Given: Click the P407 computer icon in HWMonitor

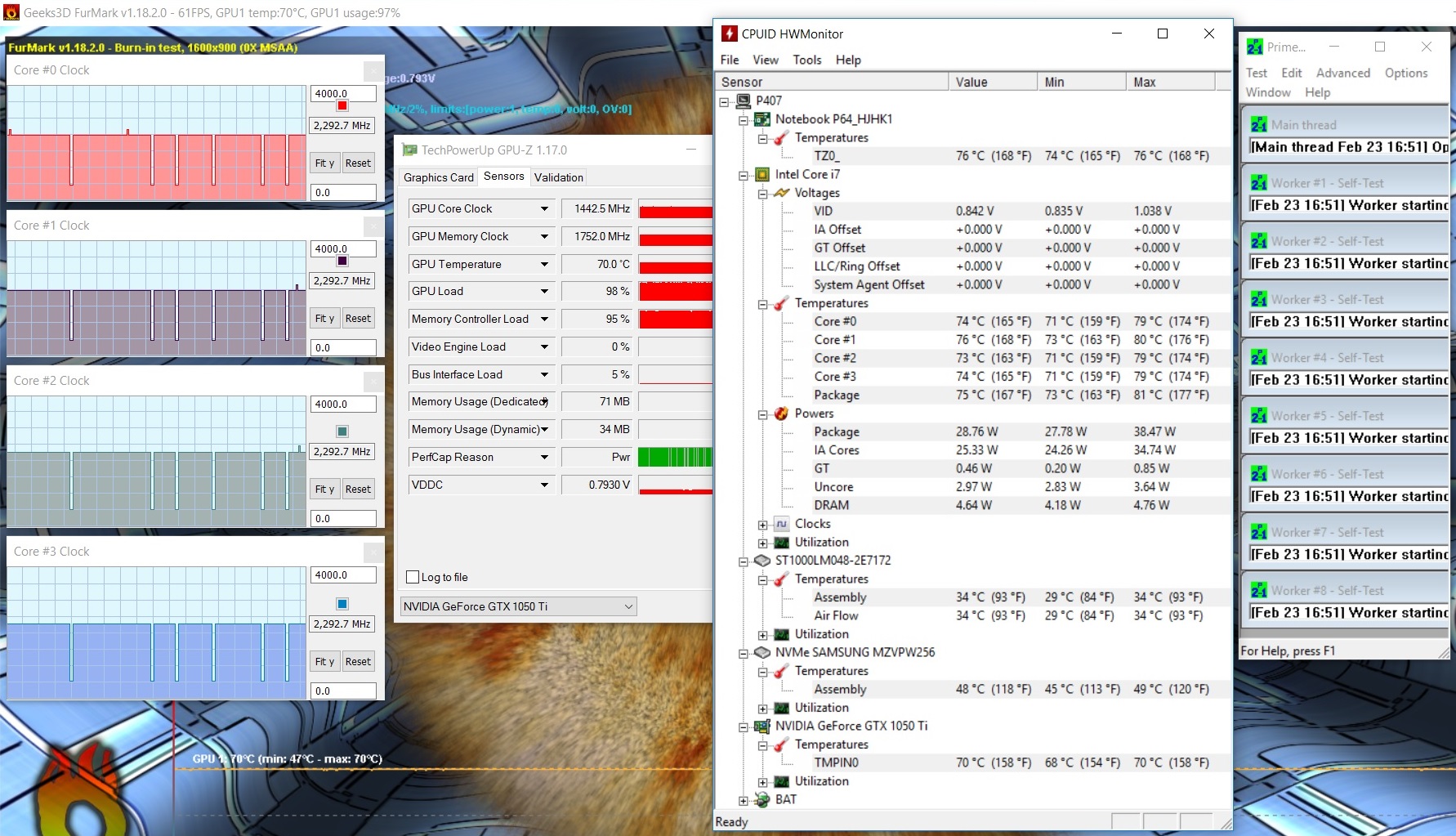Looking at the screenshot, I should coord(744,101).
